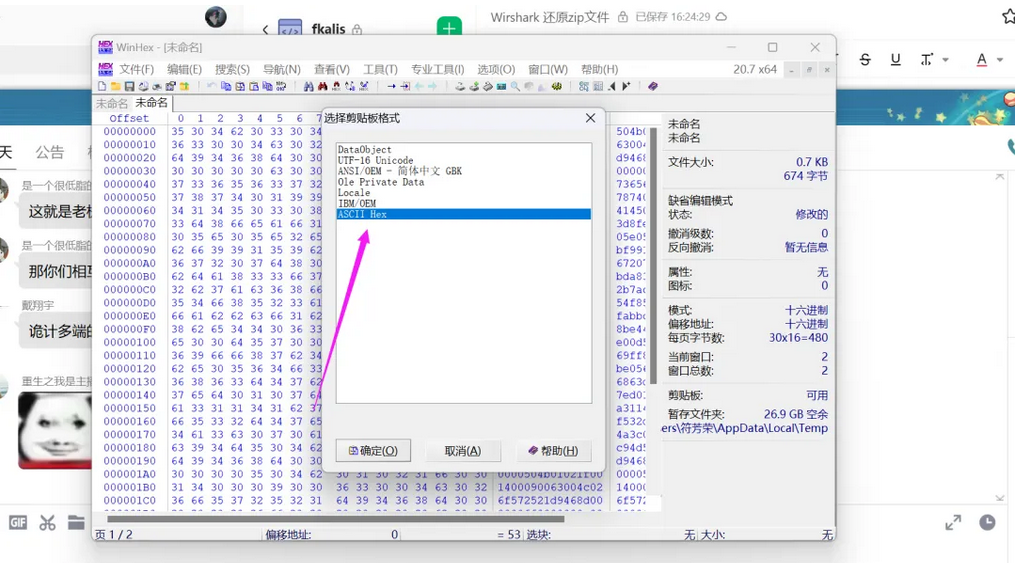Click the horizontal scrollbar under hex view
The width and height of the screenshot is (1015, 563).
[335, 518]
